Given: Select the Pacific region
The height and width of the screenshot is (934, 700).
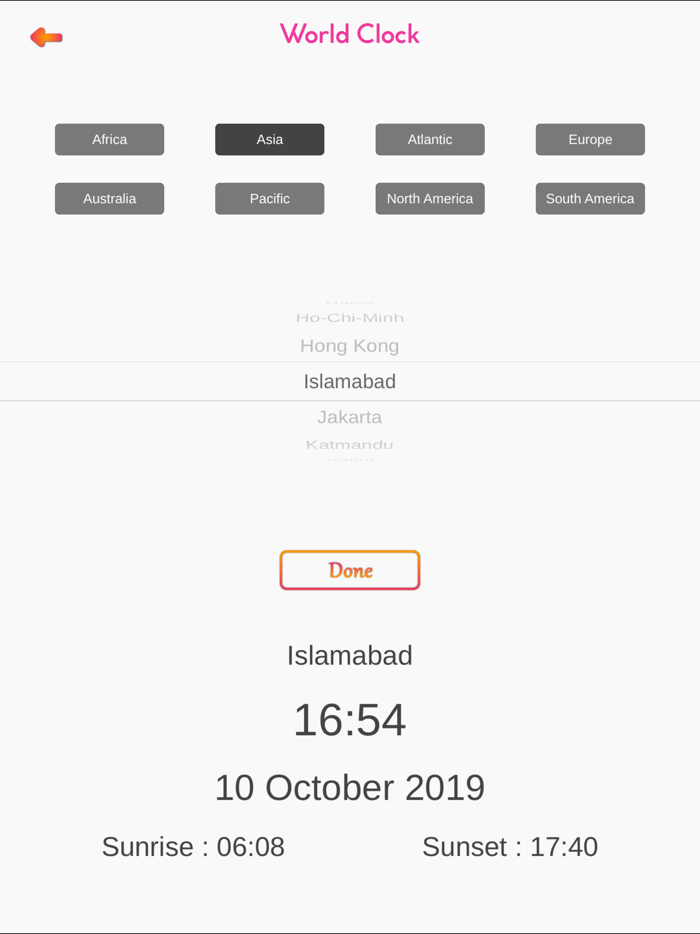Looking at the screenshot, I should pyautogui.click(x=269, y=198).
